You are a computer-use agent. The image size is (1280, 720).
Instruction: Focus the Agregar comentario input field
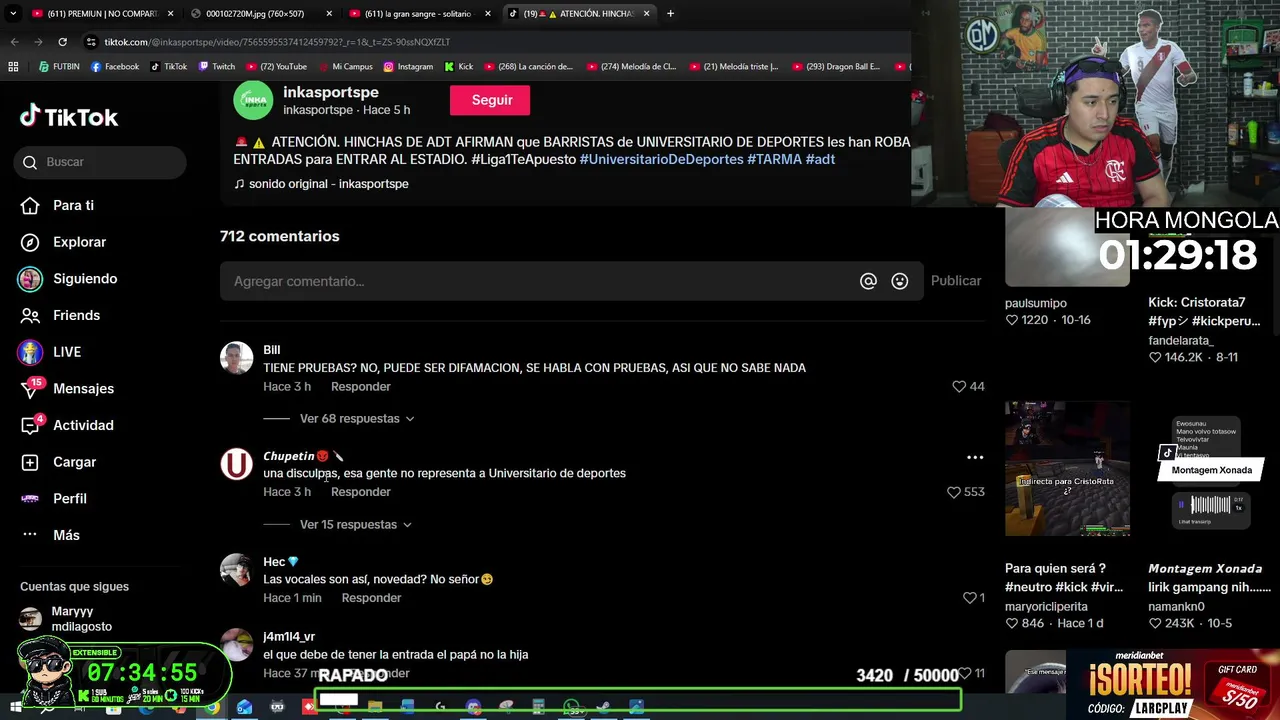540,281
